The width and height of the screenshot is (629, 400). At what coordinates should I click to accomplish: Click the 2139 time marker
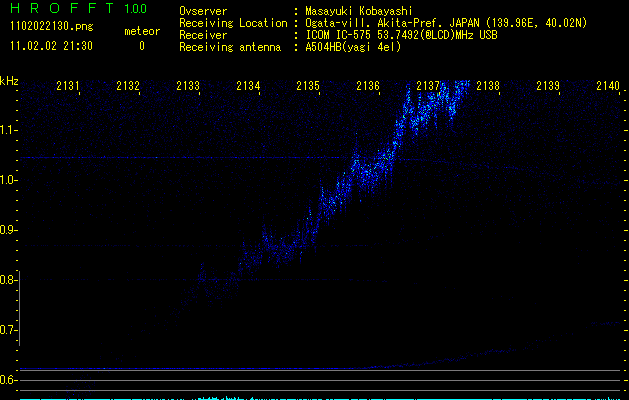tap(548, 86)
